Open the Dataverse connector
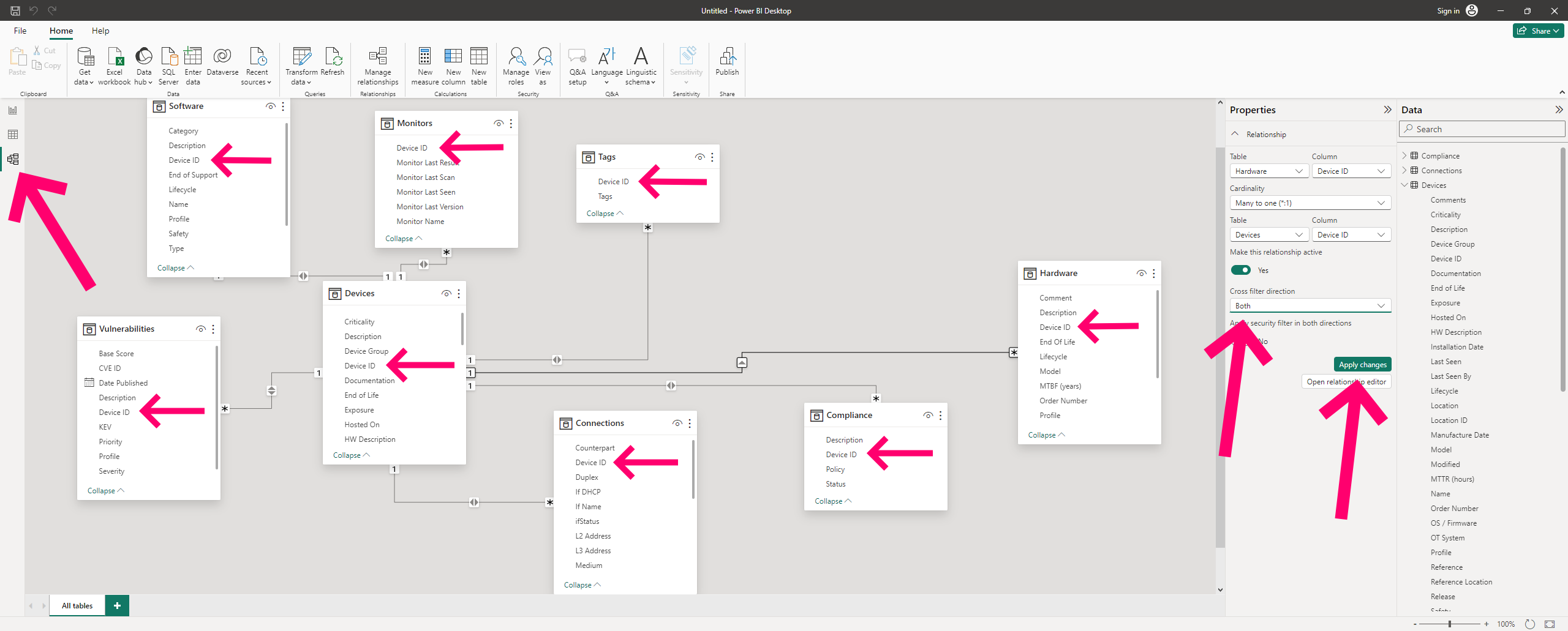1568x631 pixels. point(222,62)
